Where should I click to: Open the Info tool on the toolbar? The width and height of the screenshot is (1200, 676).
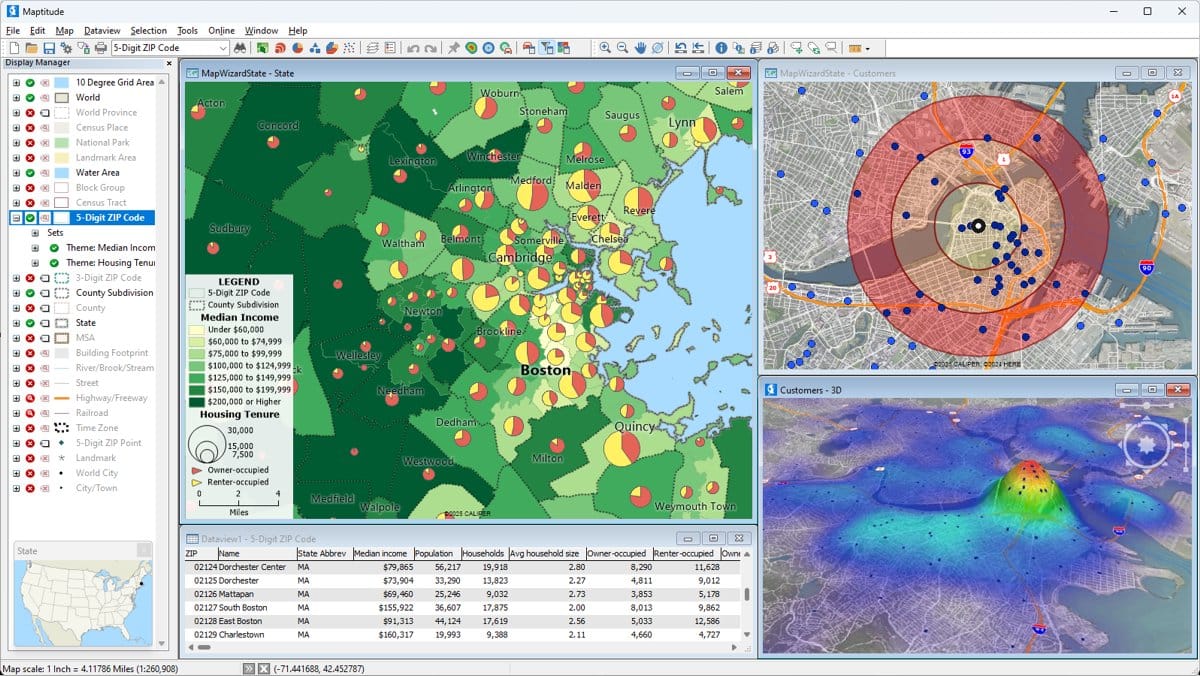pos(722,47)
